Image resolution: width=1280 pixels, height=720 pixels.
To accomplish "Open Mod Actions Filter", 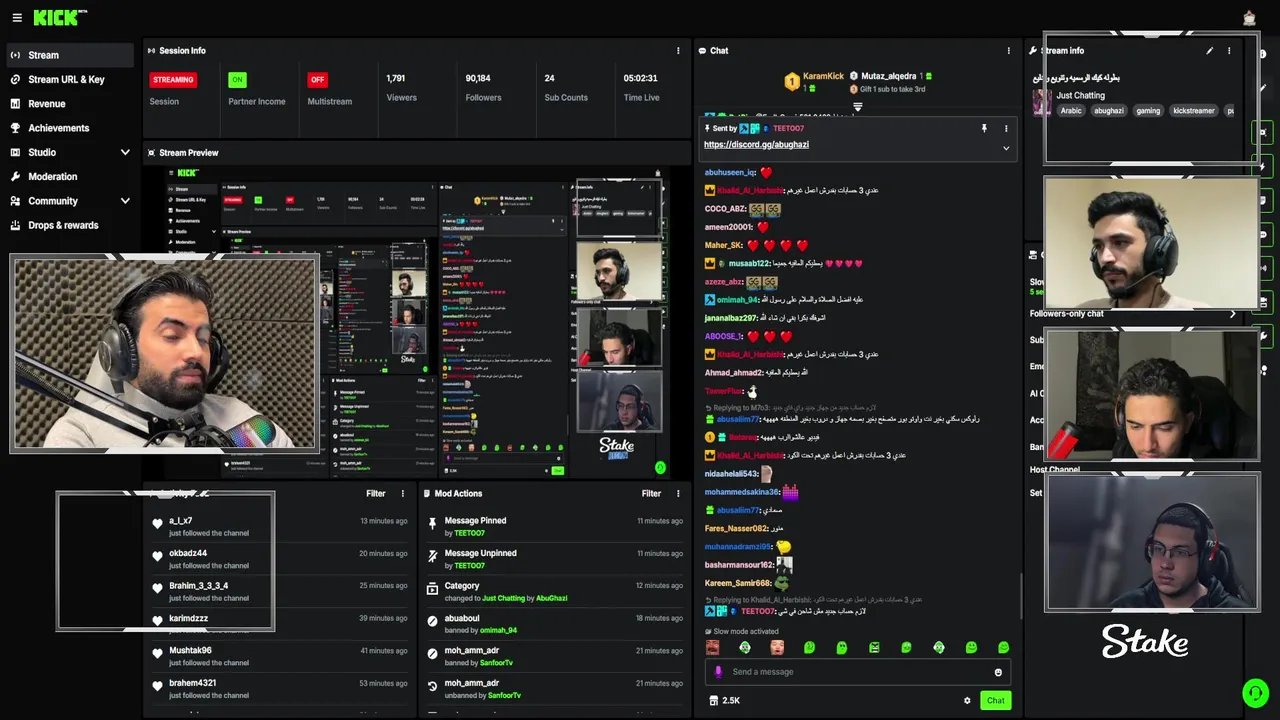I will (651, 494).
